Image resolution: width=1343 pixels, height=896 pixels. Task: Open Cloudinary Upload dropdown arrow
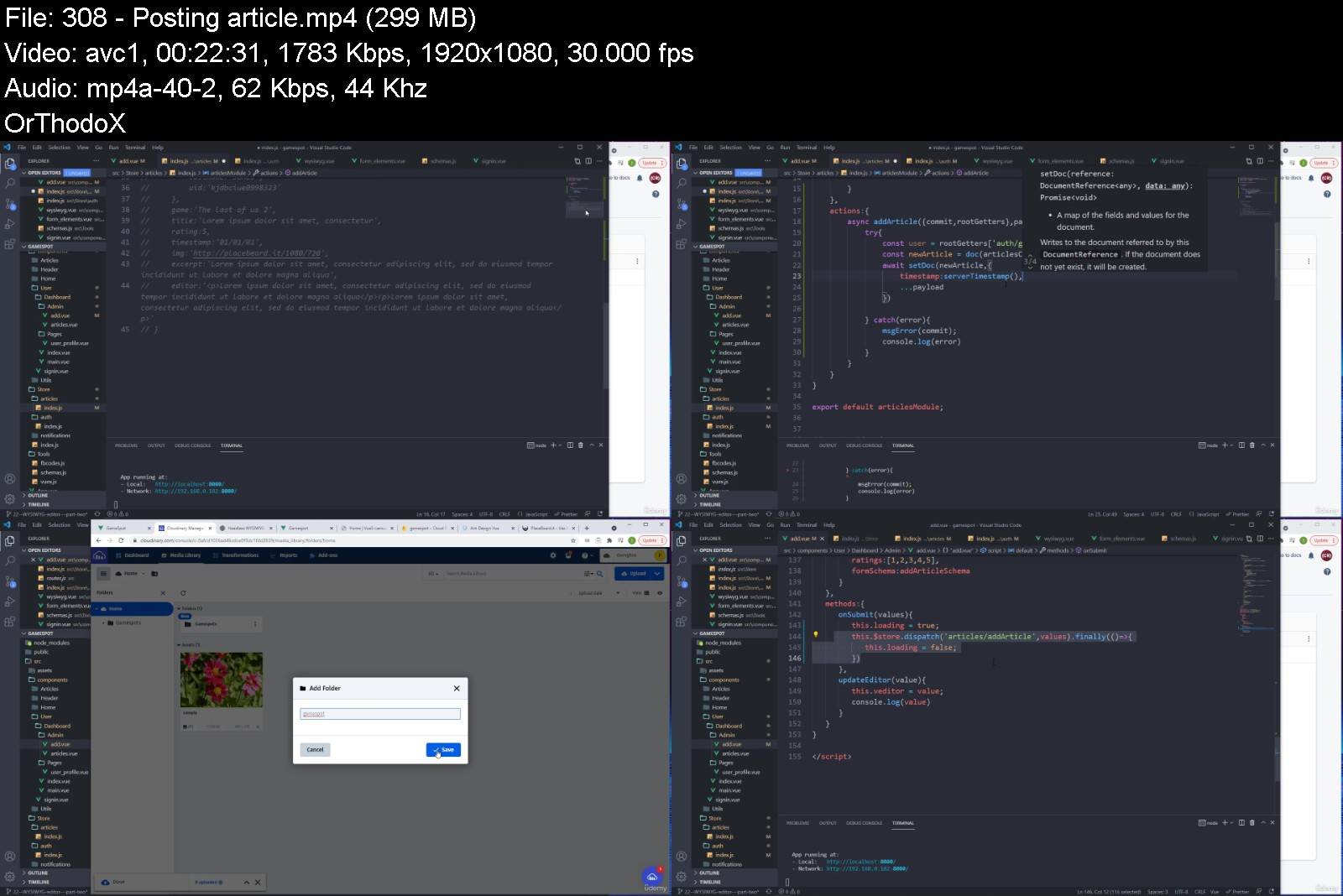click(x=657, y=574)
